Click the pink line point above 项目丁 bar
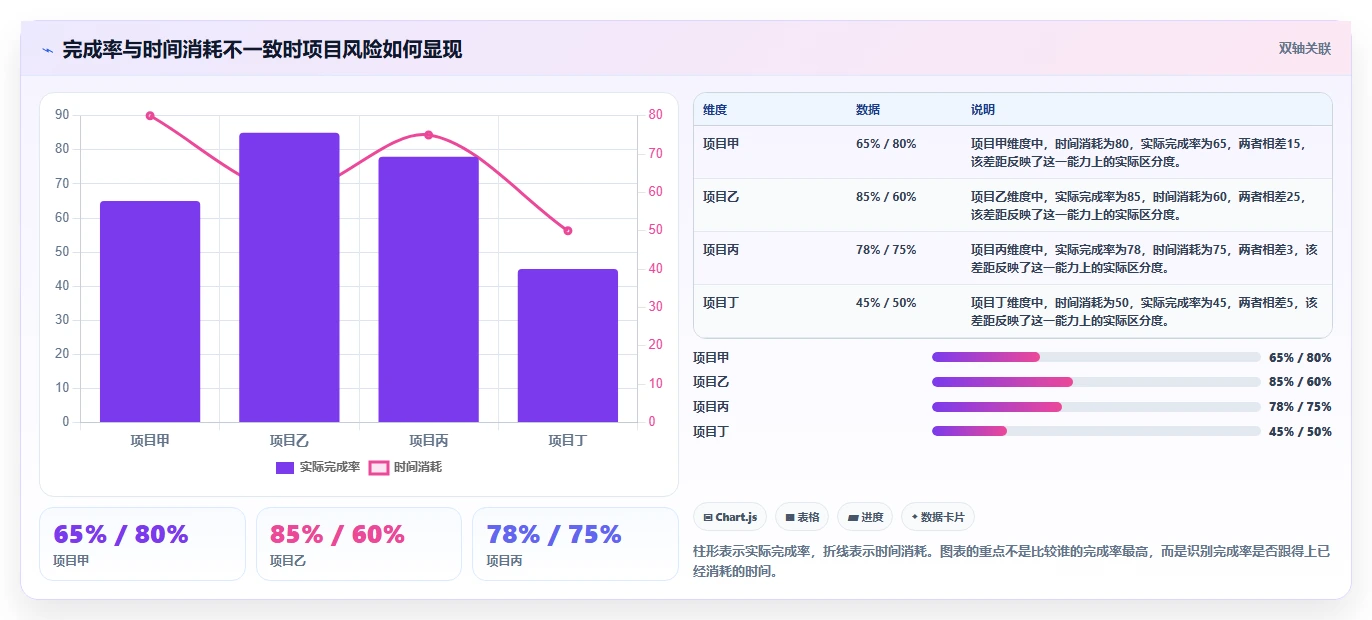The image size is (1372, 620). [x=567, y=231]
